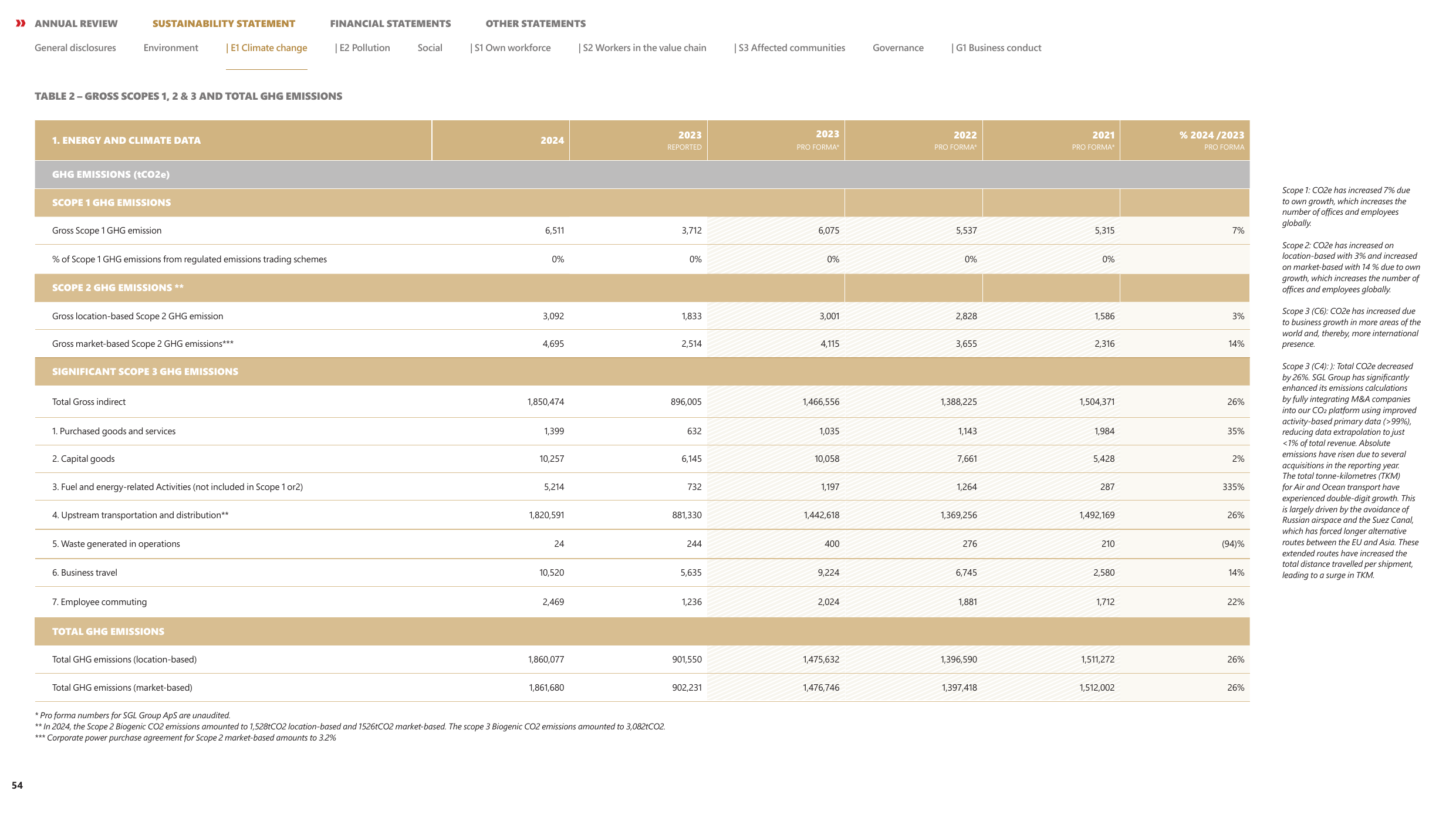1456x818 pixels.
Task: Click the pro forma unaudited footnote
Action: coord(133,715)
